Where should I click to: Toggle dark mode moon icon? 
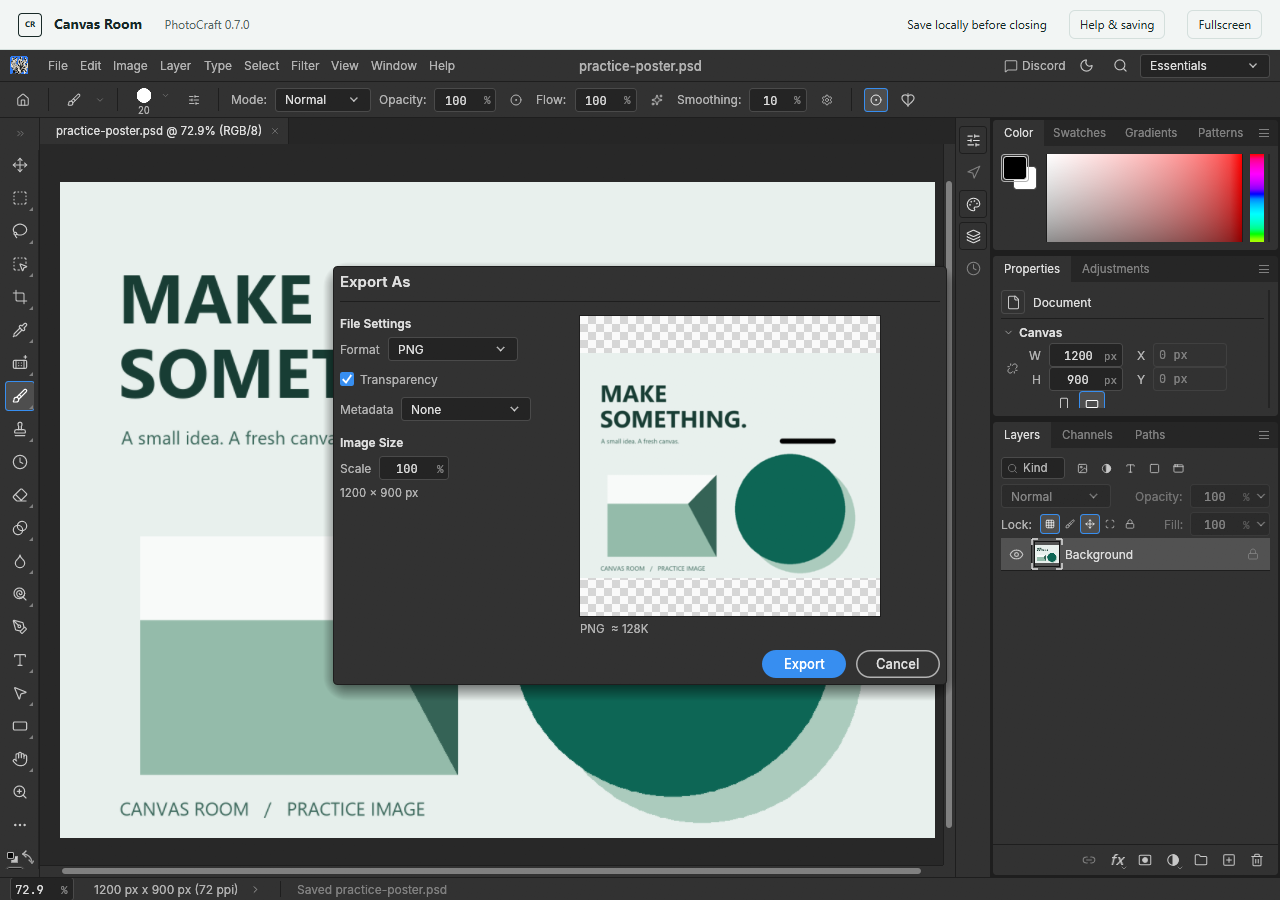(1087, 65)
